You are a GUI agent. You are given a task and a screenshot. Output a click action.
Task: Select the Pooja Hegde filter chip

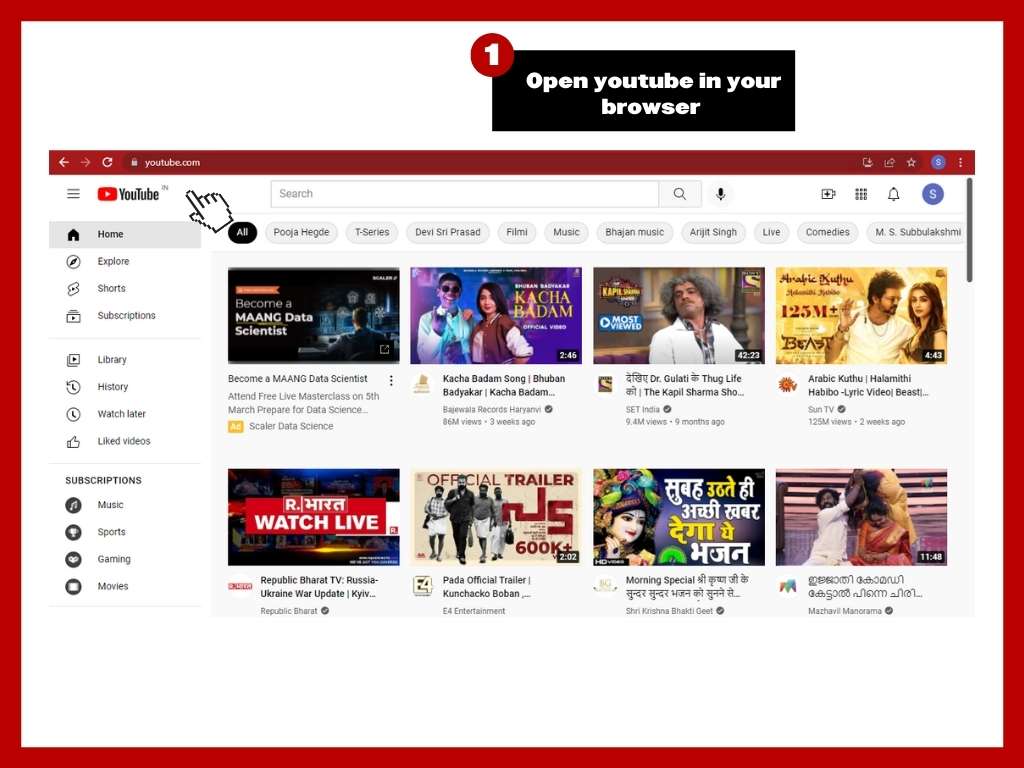pyautogui.click(x=302, y=232)
